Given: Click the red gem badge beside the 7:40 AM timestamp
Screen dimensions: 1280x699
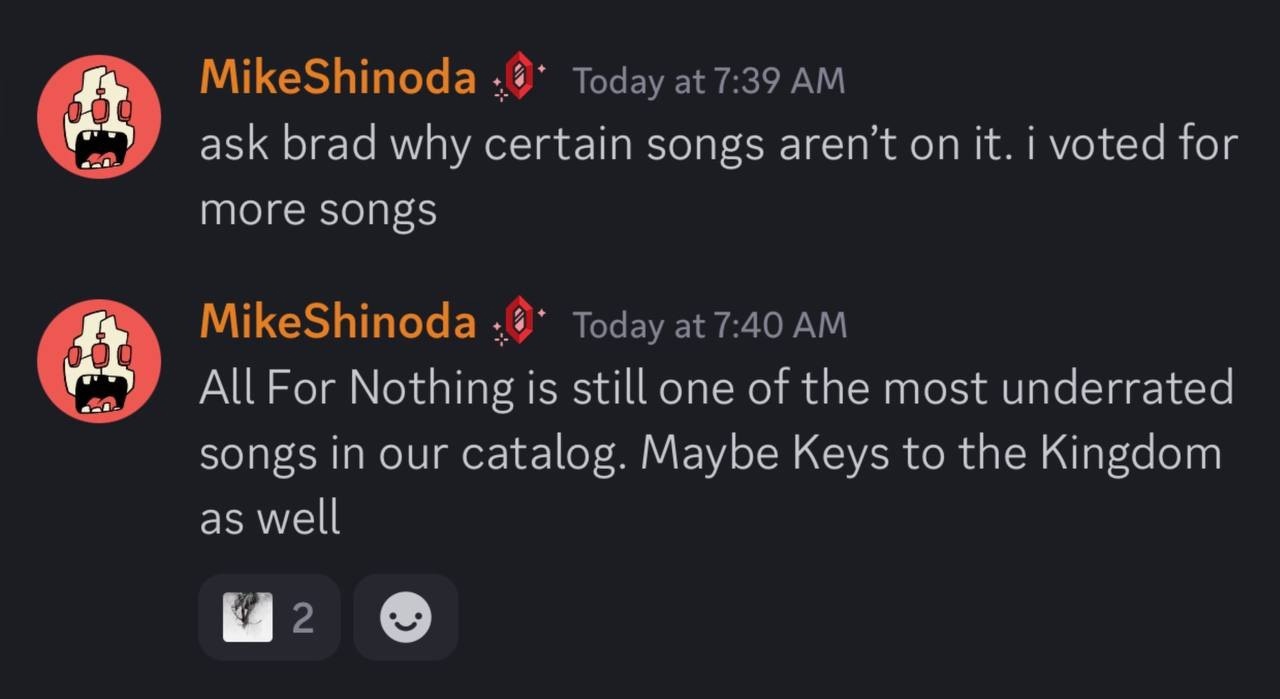Looking at the screenshot, I should (x=518, y=324).
